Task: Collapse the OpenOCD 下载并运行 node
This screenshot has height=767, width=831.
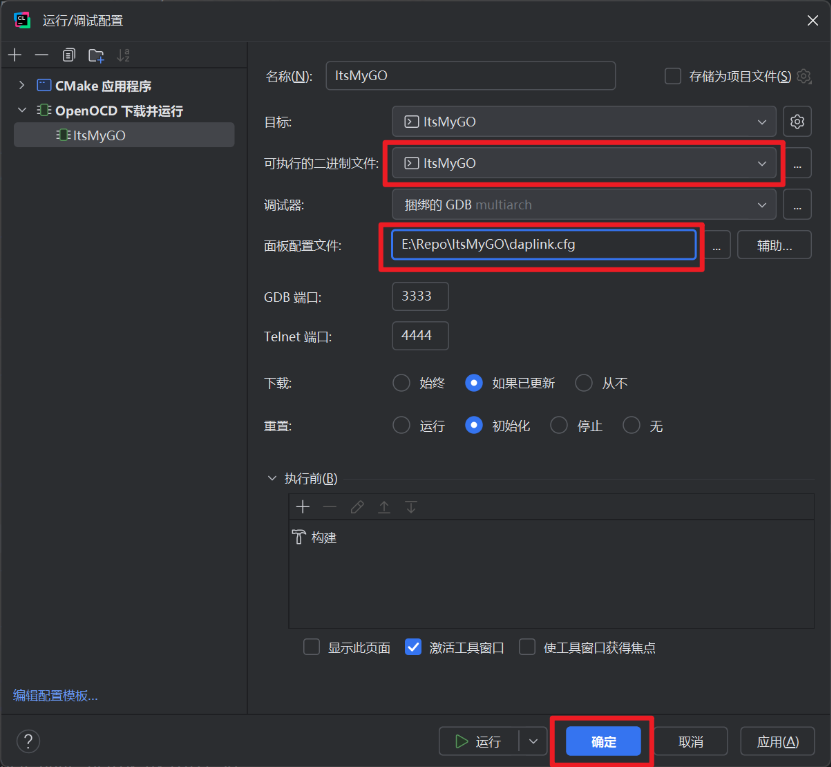Action: 22,110
